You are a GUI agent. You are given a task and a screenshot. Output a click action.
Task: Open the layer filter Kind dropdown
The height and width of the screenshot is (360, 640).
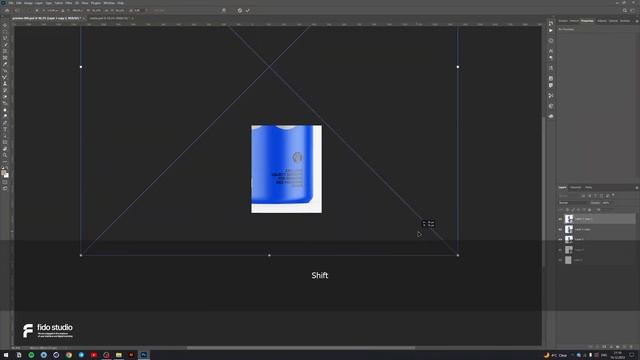[x=569, y=196]
